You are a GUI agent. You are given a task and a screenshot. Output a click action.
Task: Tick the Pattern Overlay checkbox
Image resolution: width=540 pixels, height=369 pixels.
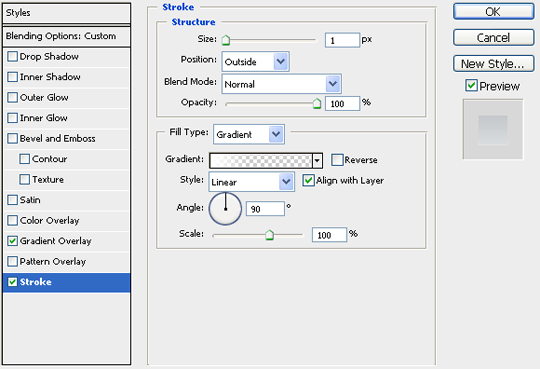point(12,262)
